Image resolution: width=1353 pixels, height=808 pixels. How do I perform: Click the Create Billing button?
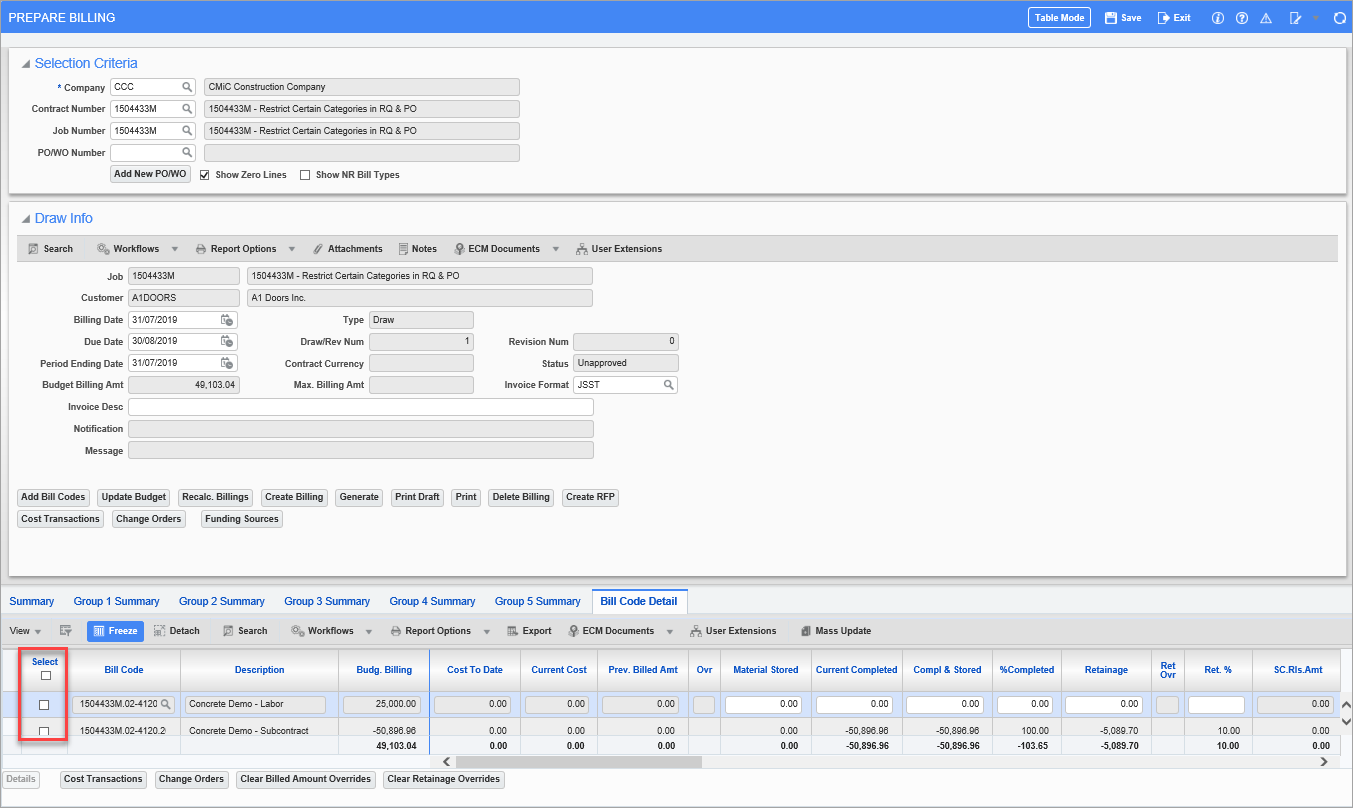coord(294,497)
